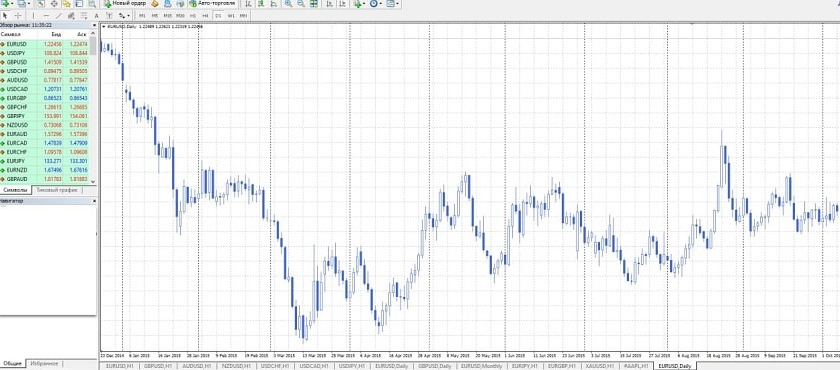Select EURGBP row in Market Watch
The image size is (840, 370).
tap(45, 98)
